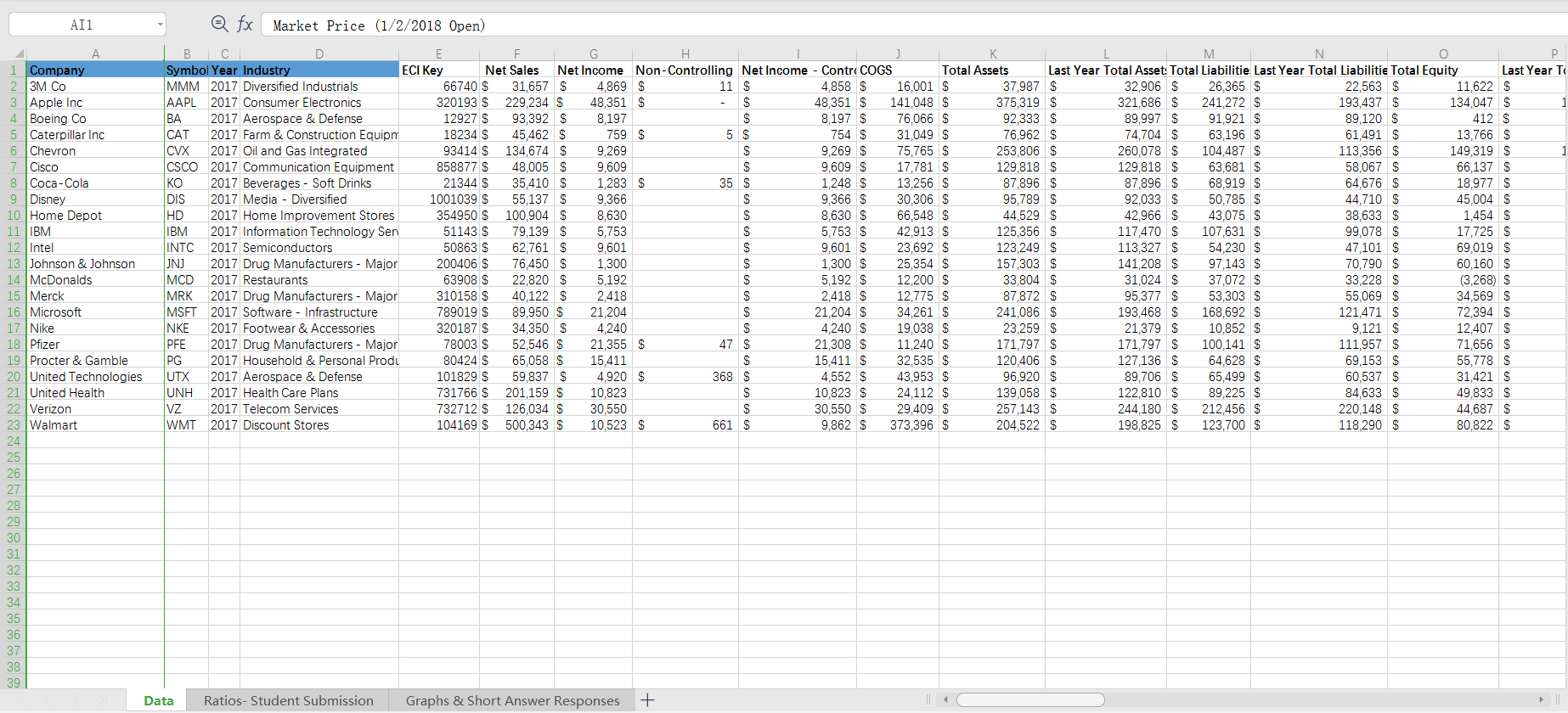Select the Johnson & Johnson cell
The height and width of the screenshot is (713, 1568).
95,263
